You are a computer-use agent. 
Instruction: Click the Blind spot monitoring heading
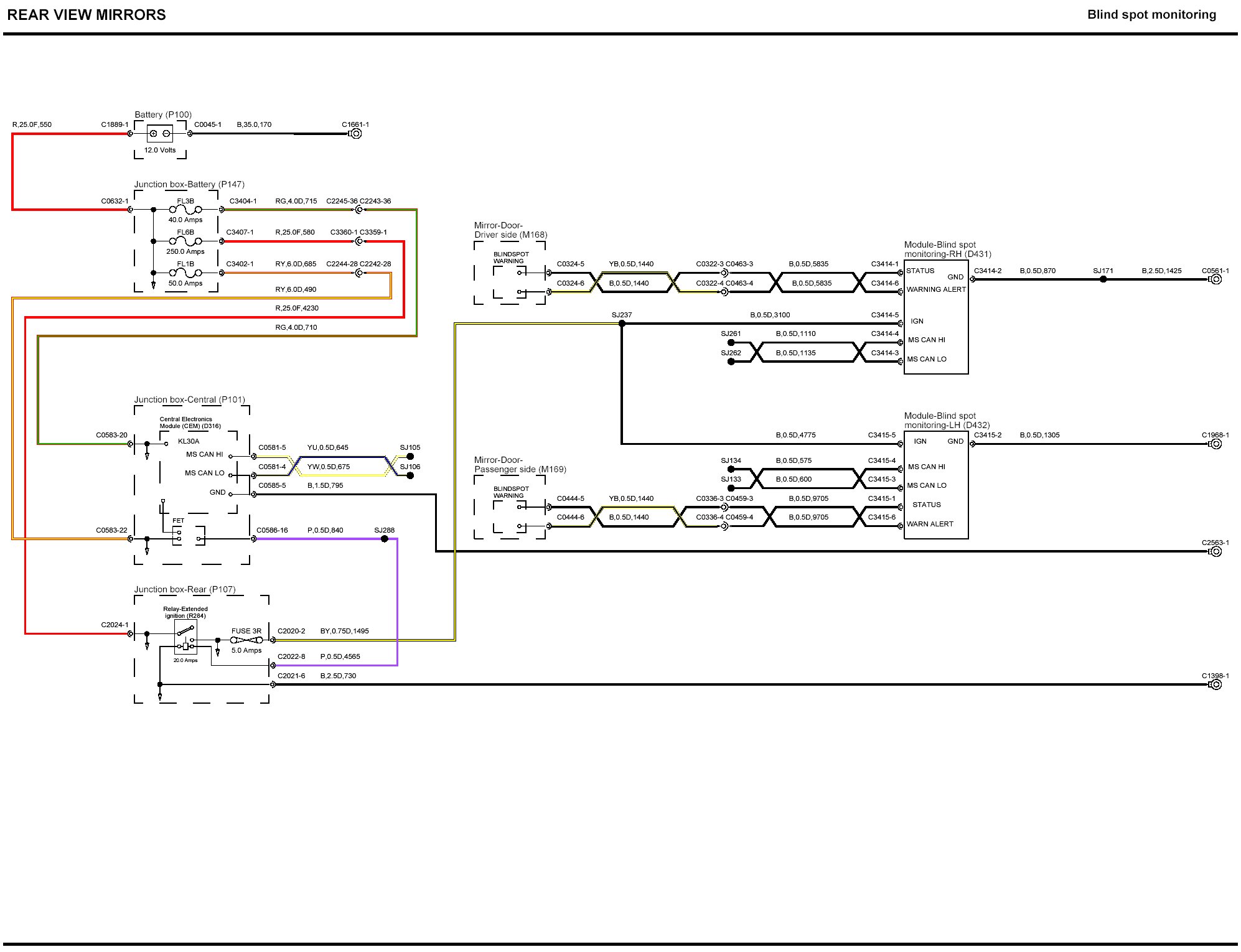pos(1151,15)
